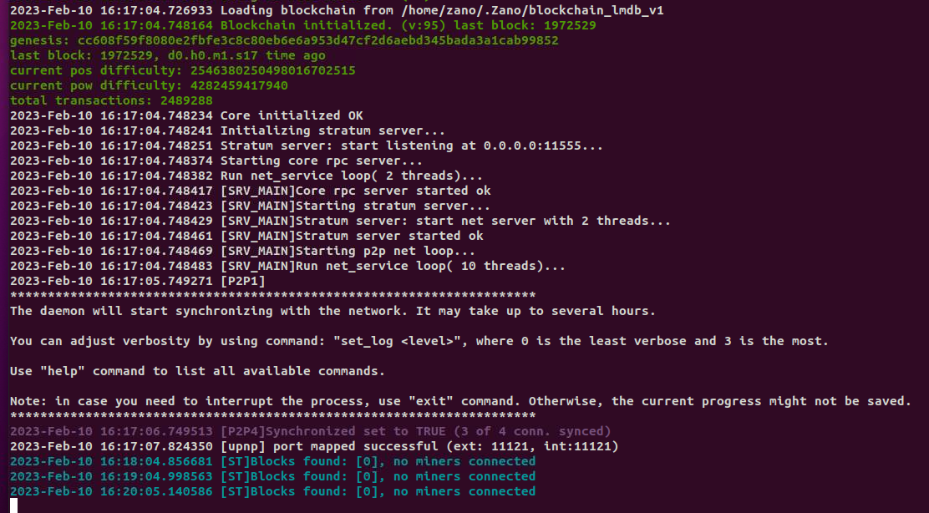Click the "help" command hint line
The height and width of the screenshot is (513, 929).
click(197, 371)
